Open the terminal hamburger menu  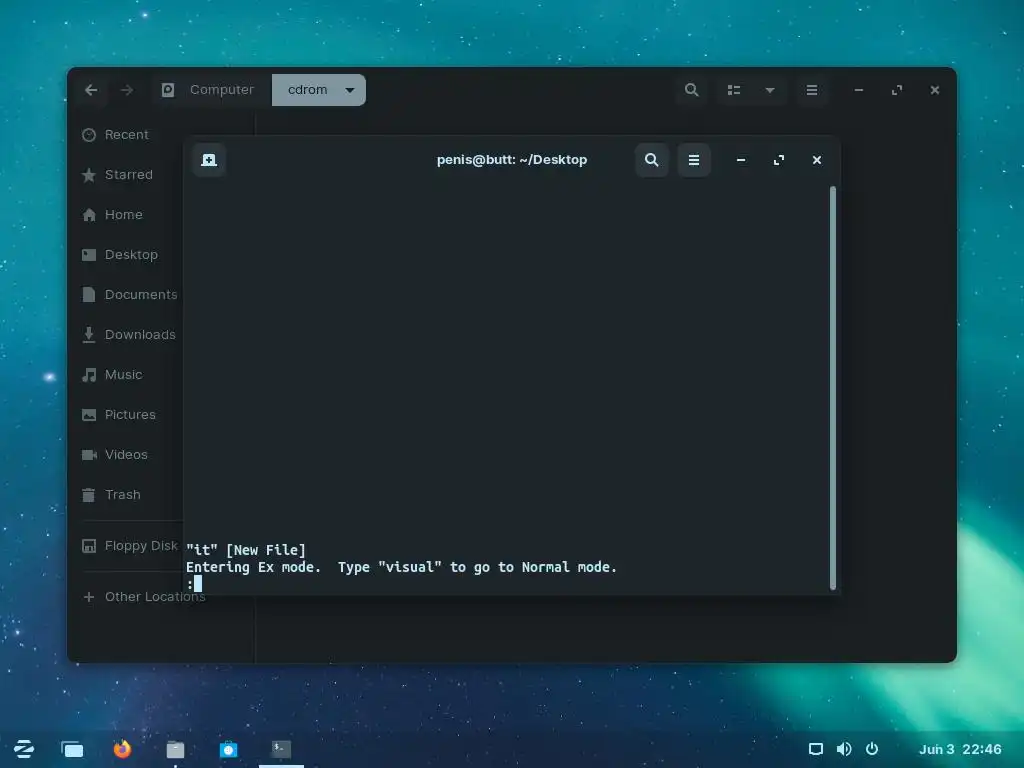[694, 160]
